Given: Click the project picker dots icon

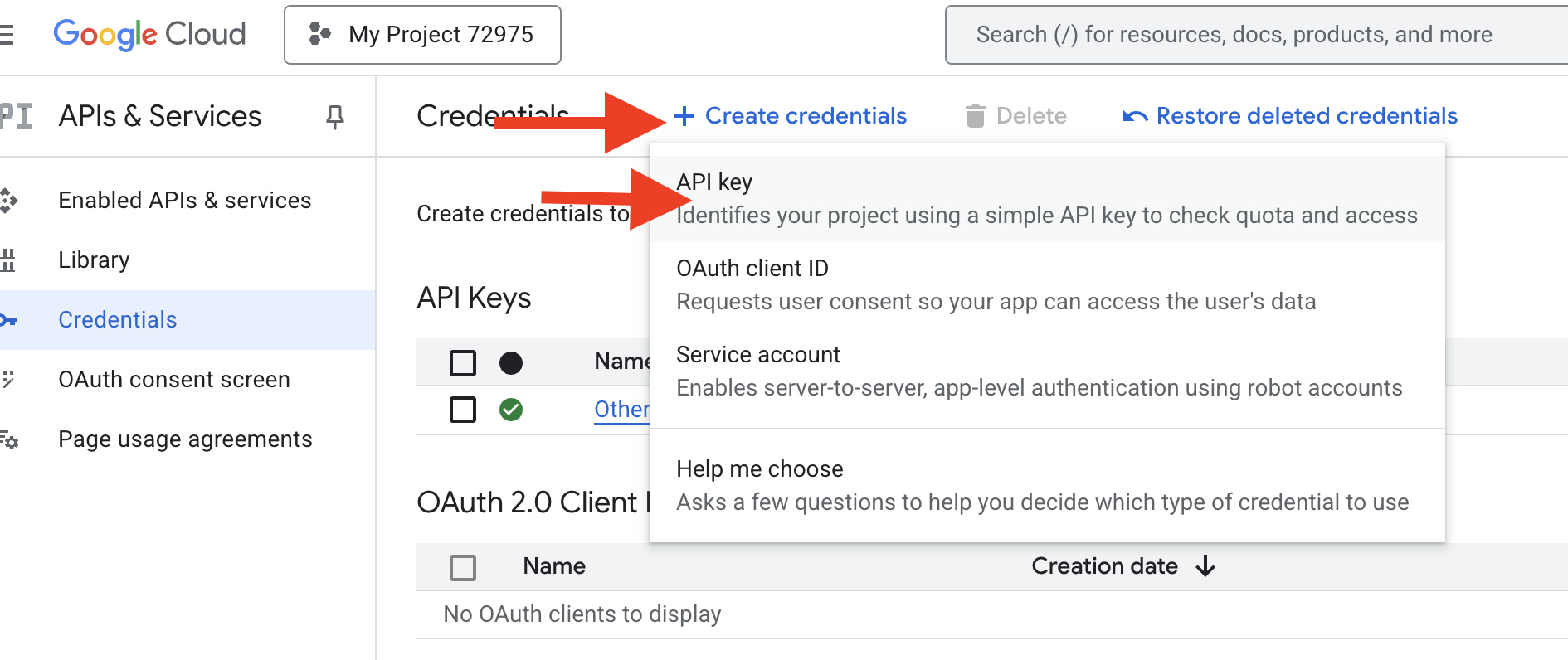Looking at the screenshot, I should pyautogui.click(x=319, y=34).
